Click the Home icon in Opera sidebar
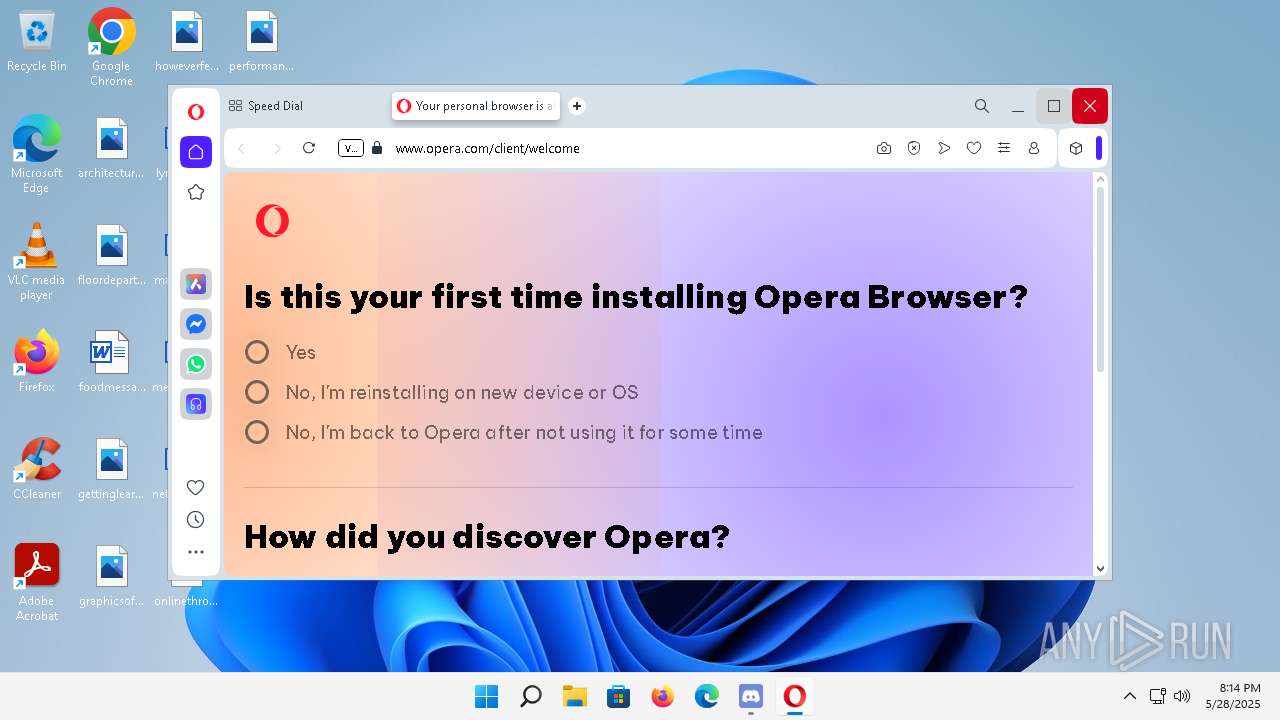This screenshot has width=1280, height=720. pyautogui.click(x=196, y=152)
